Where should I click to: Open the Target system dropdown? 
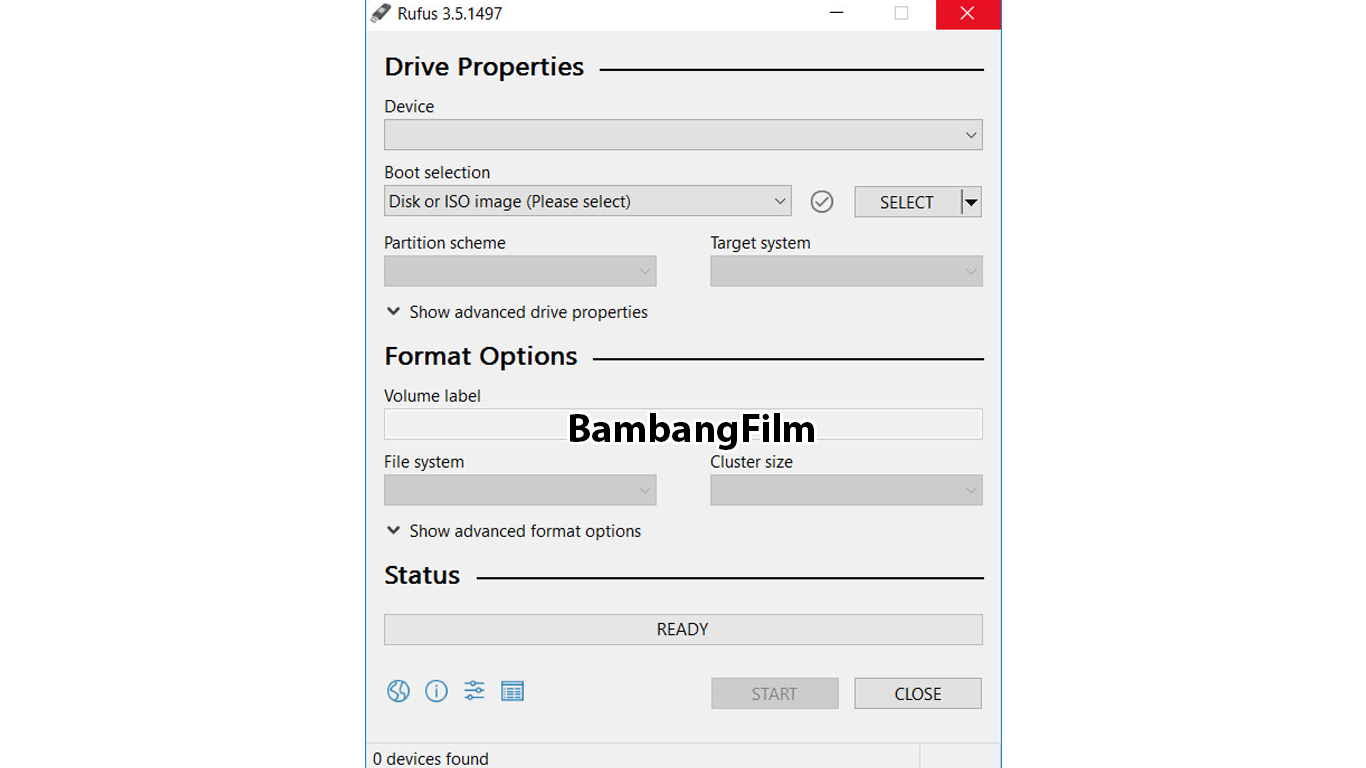coord(846,271)
